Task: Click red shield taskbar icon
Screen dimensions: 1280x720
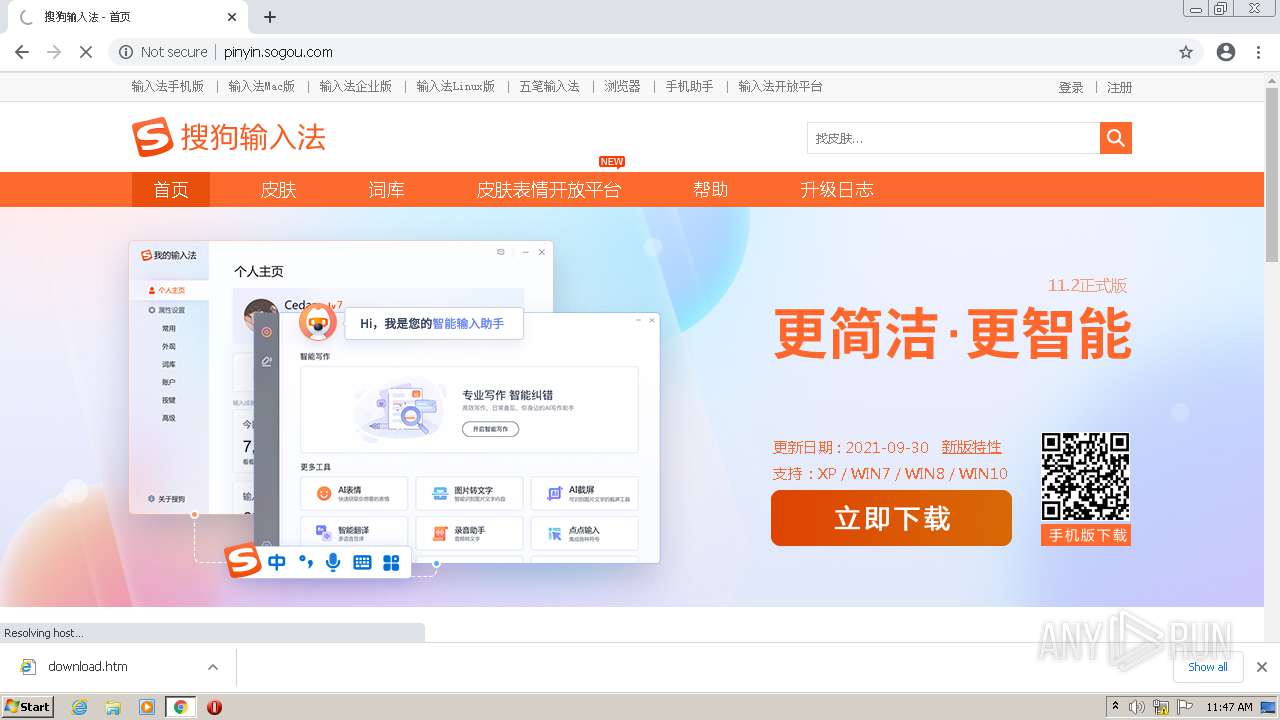Action: click(214, 707)
